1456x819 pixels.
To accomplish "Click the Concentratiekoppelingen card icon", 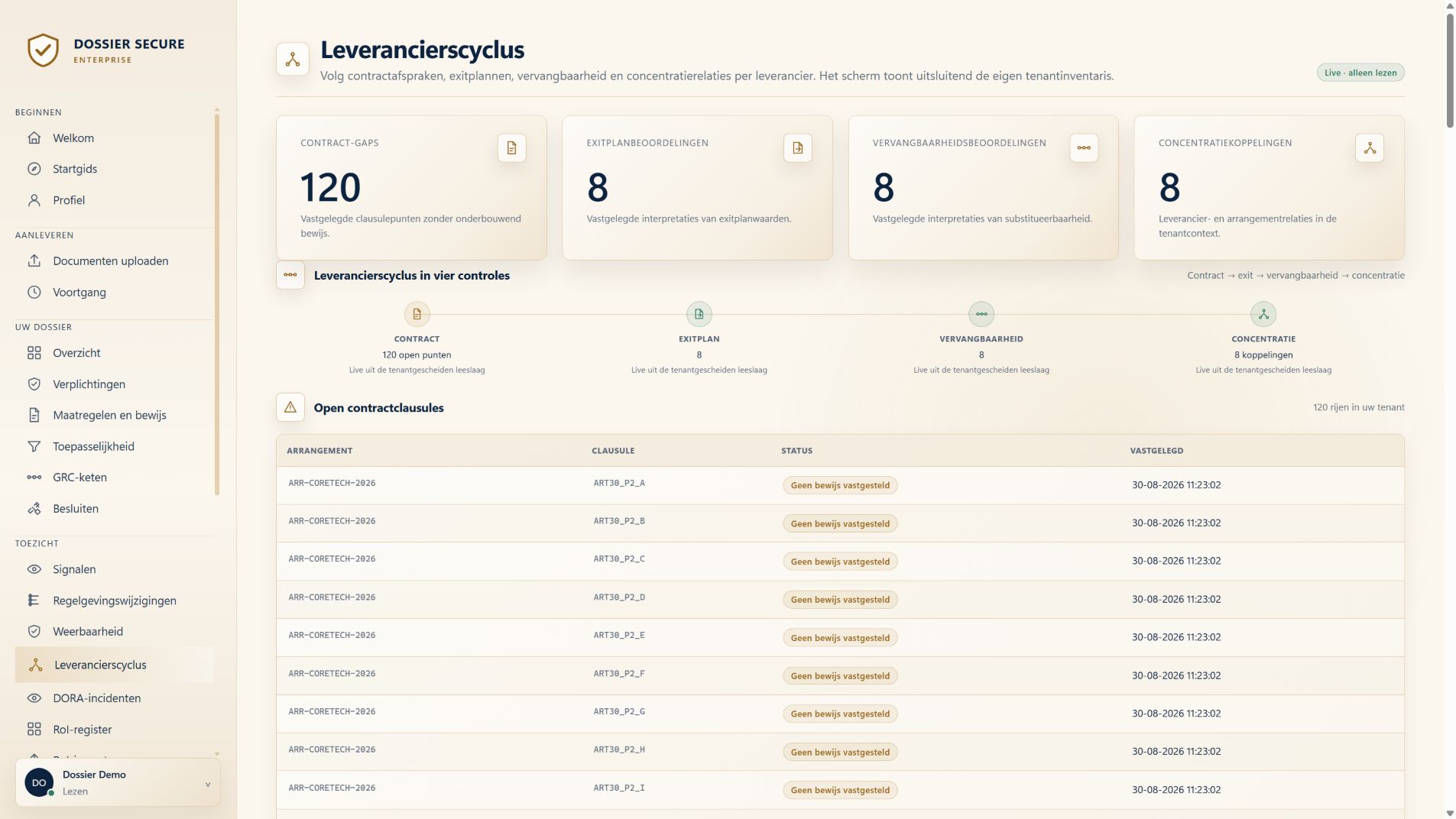I will (x=1369, y=148).
